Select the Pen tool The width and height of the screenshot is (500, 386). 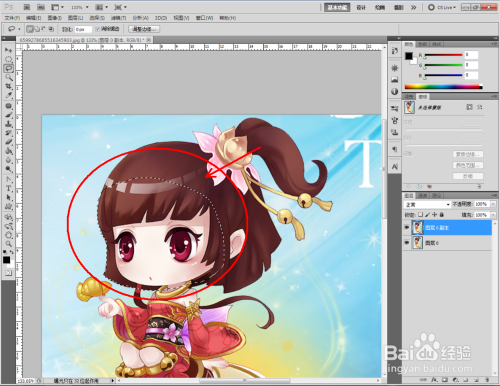8,180
